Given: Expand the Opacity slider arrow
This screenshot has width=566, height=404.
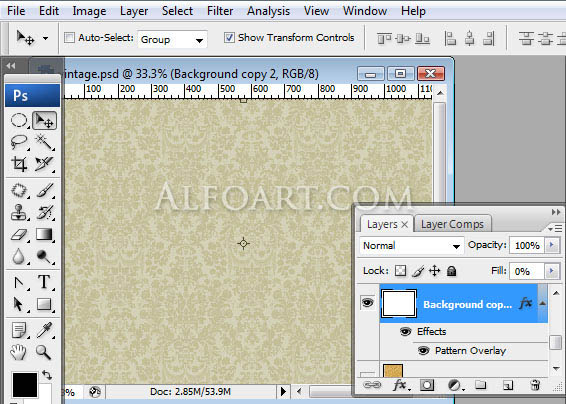Looking at the screenshot, I should [x=552, y=245].
